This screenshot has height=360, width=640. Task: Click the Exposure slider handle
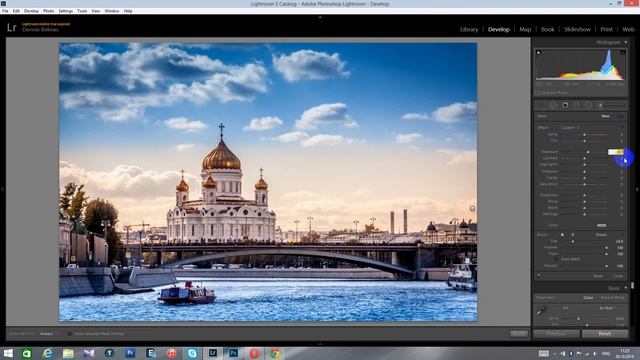point(588,152)
